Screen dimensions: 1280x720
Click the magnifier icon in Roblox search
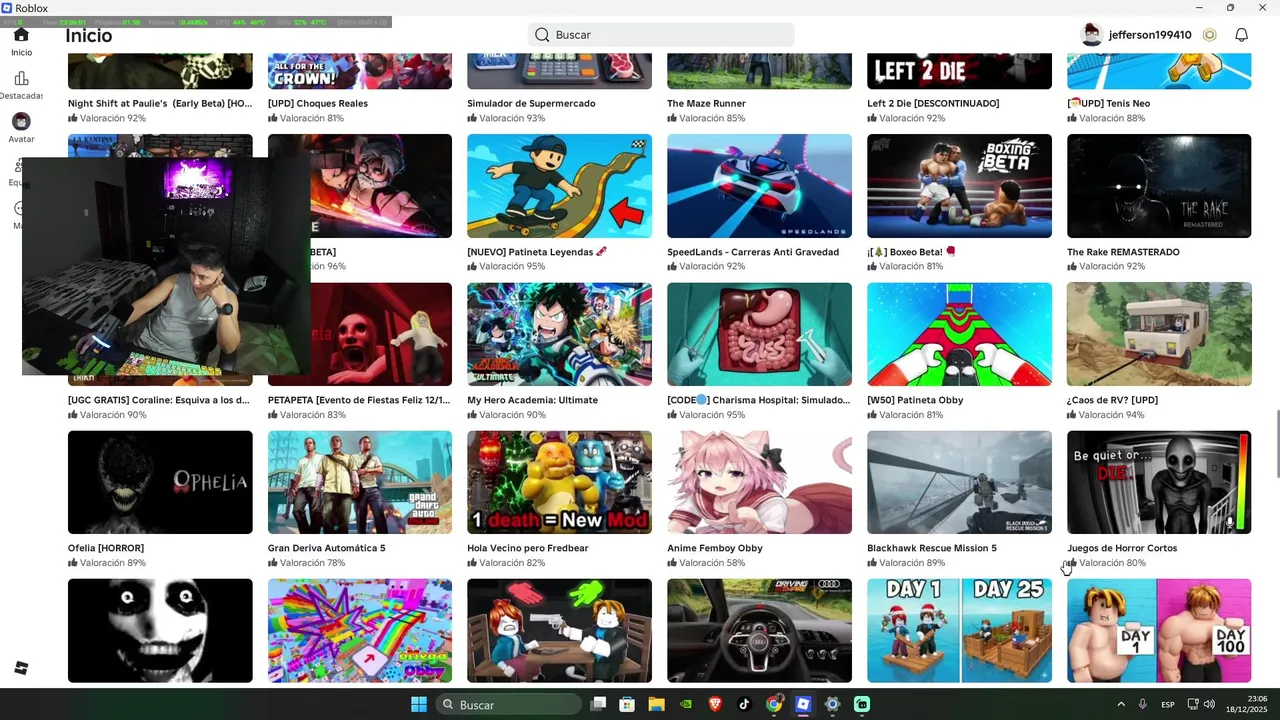[542, 35]
